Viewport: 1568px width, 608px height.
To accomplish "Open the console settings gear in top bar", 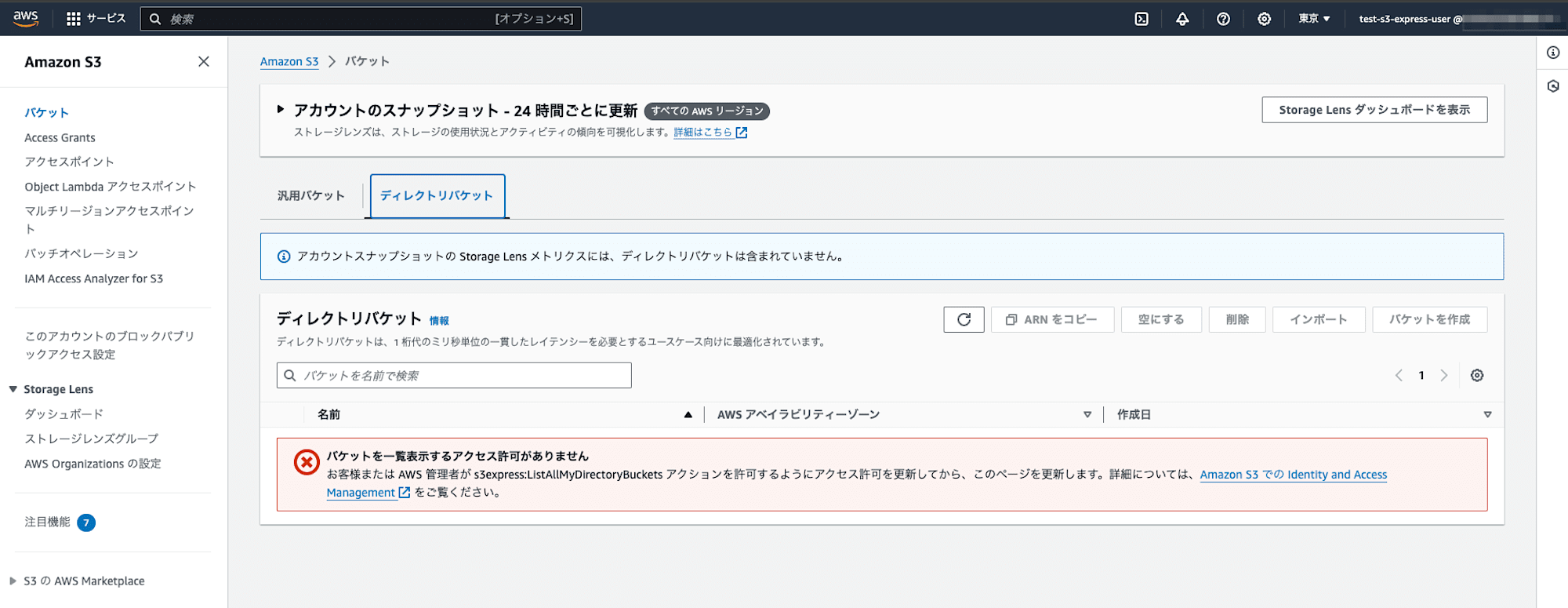I will pyautogui.click(x=1264, y=19).
